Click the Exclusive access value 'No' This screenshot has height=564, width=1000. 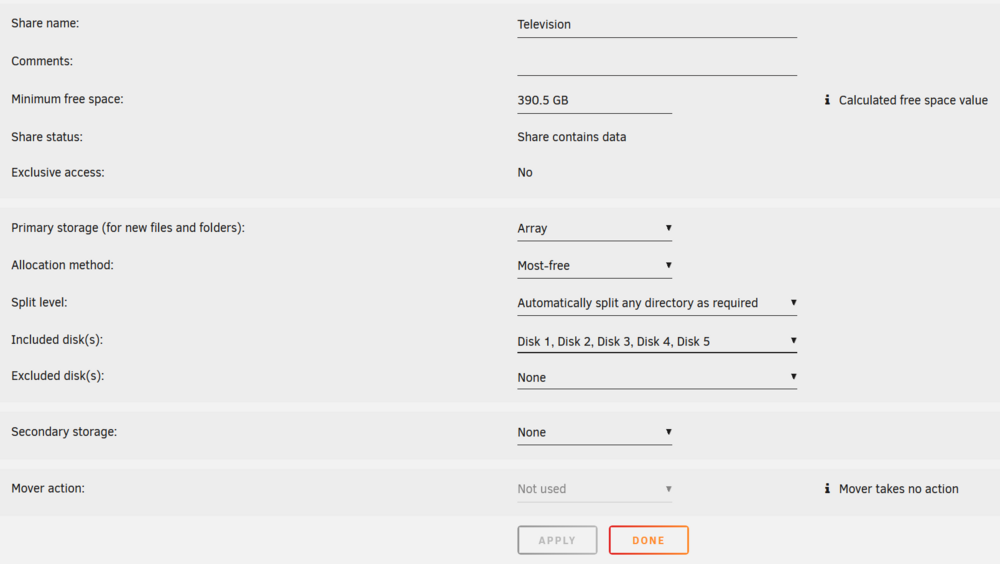525,172
